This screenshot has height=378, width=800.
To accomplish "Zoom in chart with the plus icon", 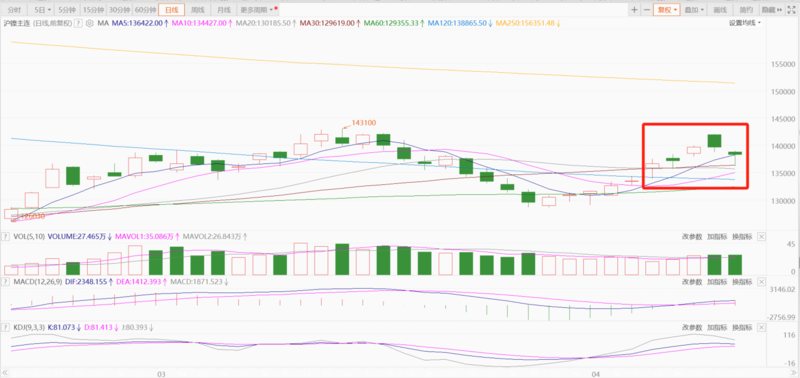I will (x=634, y=10).
